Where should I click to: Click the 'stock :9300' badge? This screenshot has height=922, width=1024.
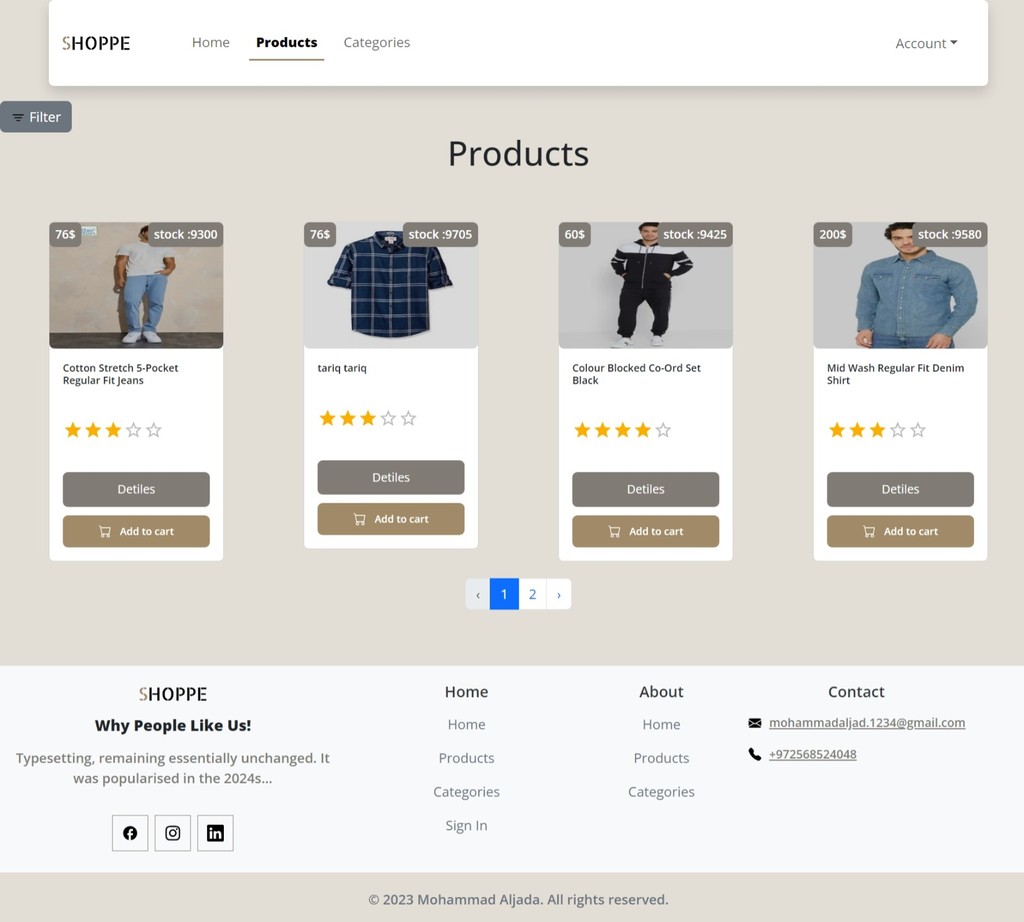coord(185,234)
